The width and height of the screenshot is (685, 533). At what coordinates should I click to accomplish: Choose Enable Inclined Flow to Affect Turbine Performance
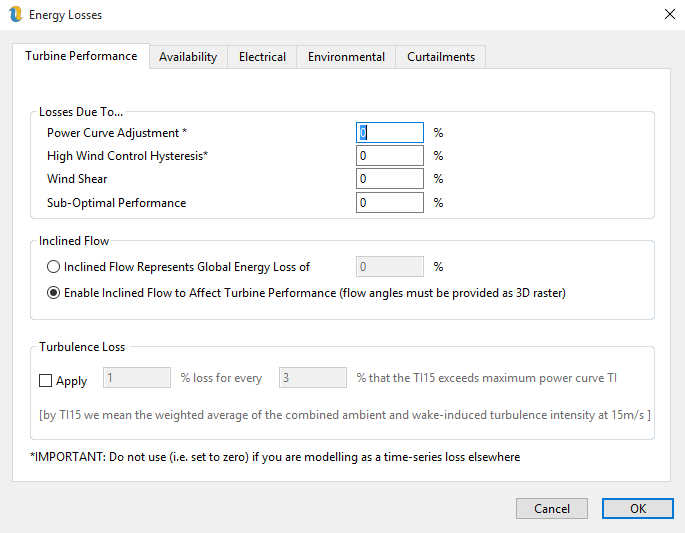pyautogui.click(x=54, y=293)
